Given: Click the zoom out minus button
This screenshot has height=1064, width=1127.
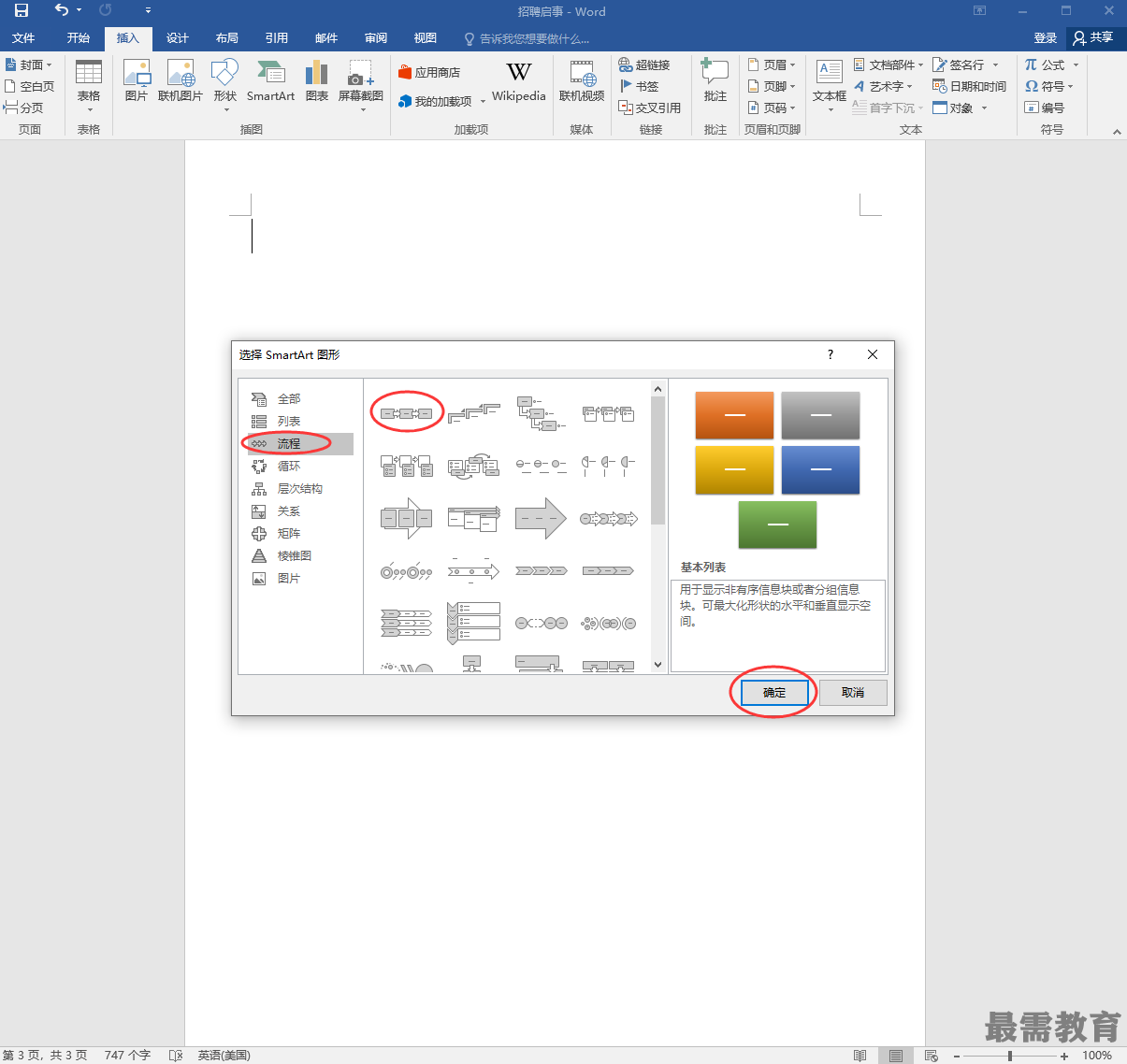Looking at the screenshot, I should point(957,1056).
